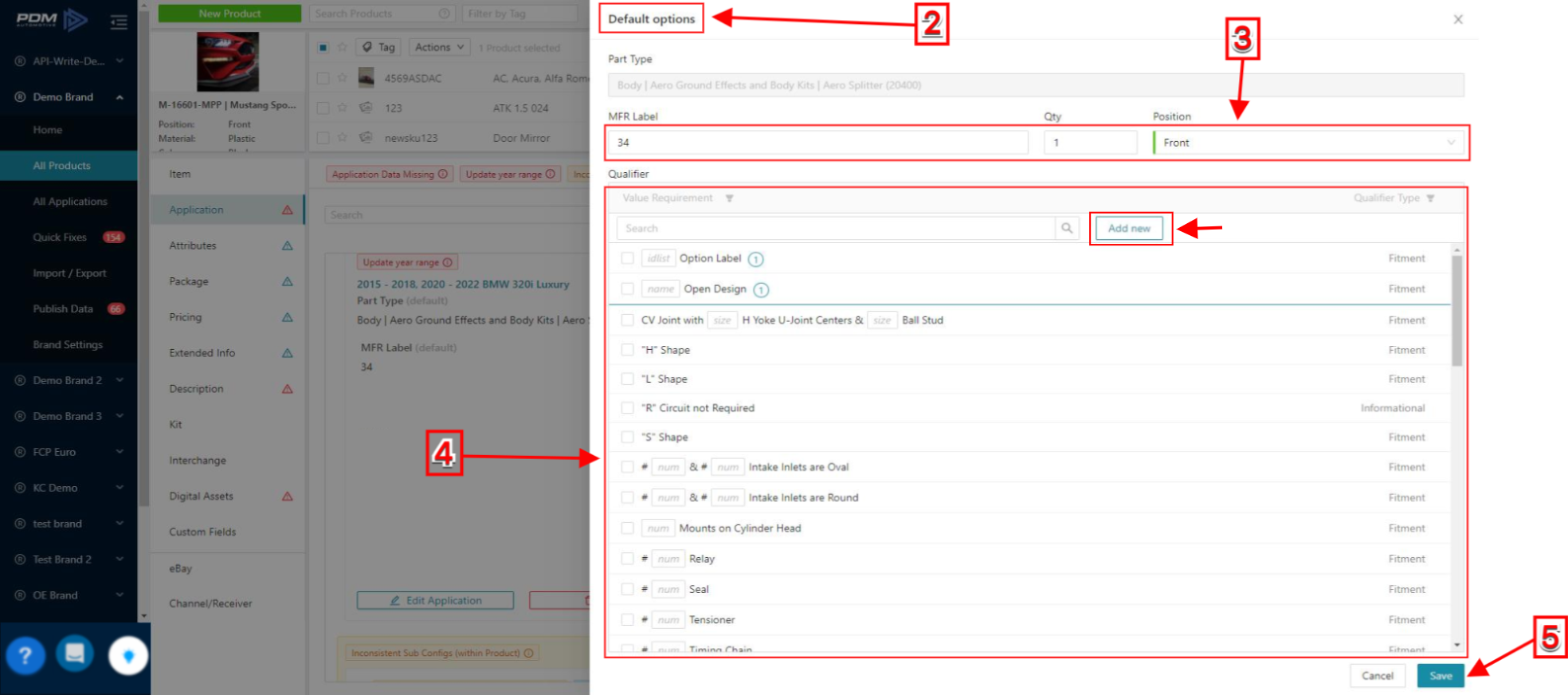Check the Mounts on Cylinder Head checkbox
The height and width of the screenshot is (695, 1568).
click(x=628, y=528)
